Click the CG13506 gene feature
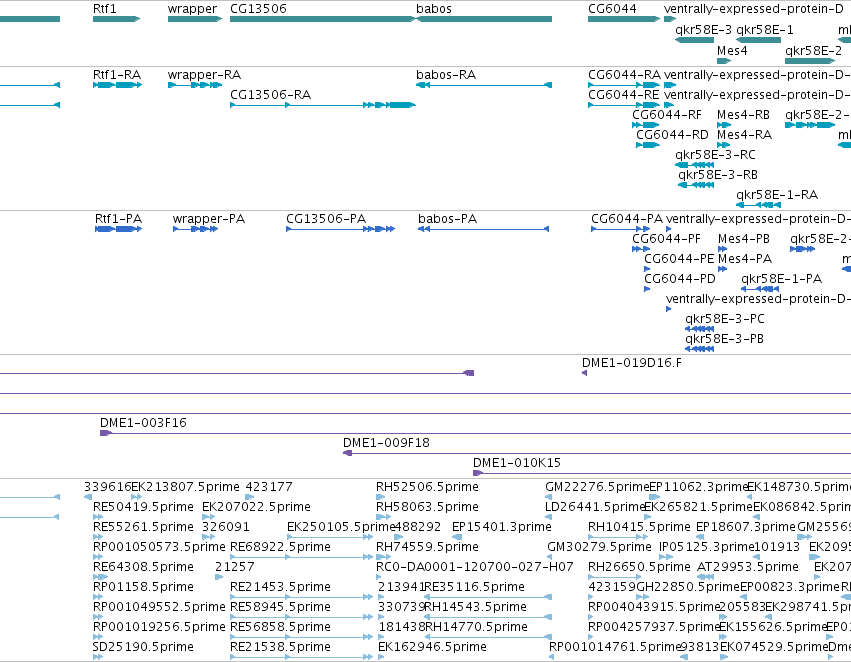The width and height of the screenshot is (851, 662). click(x=322, y=19)
